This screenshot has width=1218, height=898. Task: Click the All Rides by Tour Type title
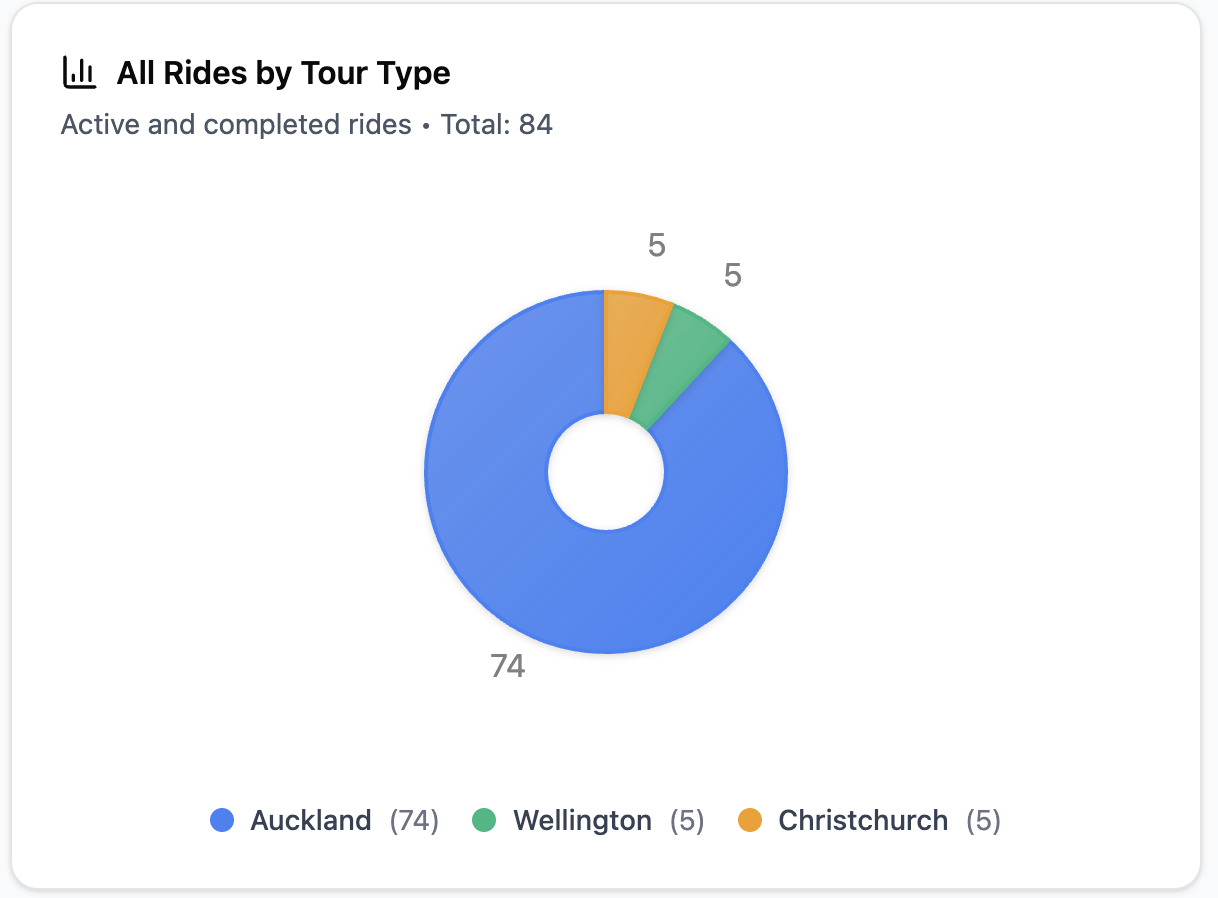pyautogui.click(x=283, y=72)
